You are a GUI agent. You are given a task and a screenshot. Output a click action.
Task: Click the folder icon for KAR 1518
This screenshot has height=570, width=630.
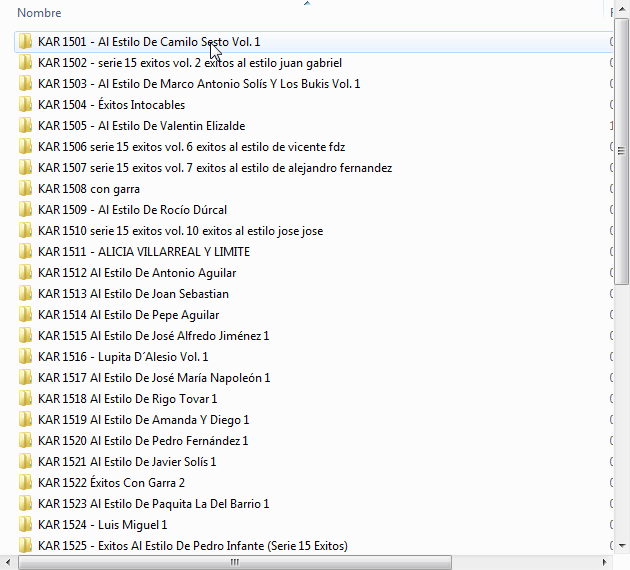[25, 398]
